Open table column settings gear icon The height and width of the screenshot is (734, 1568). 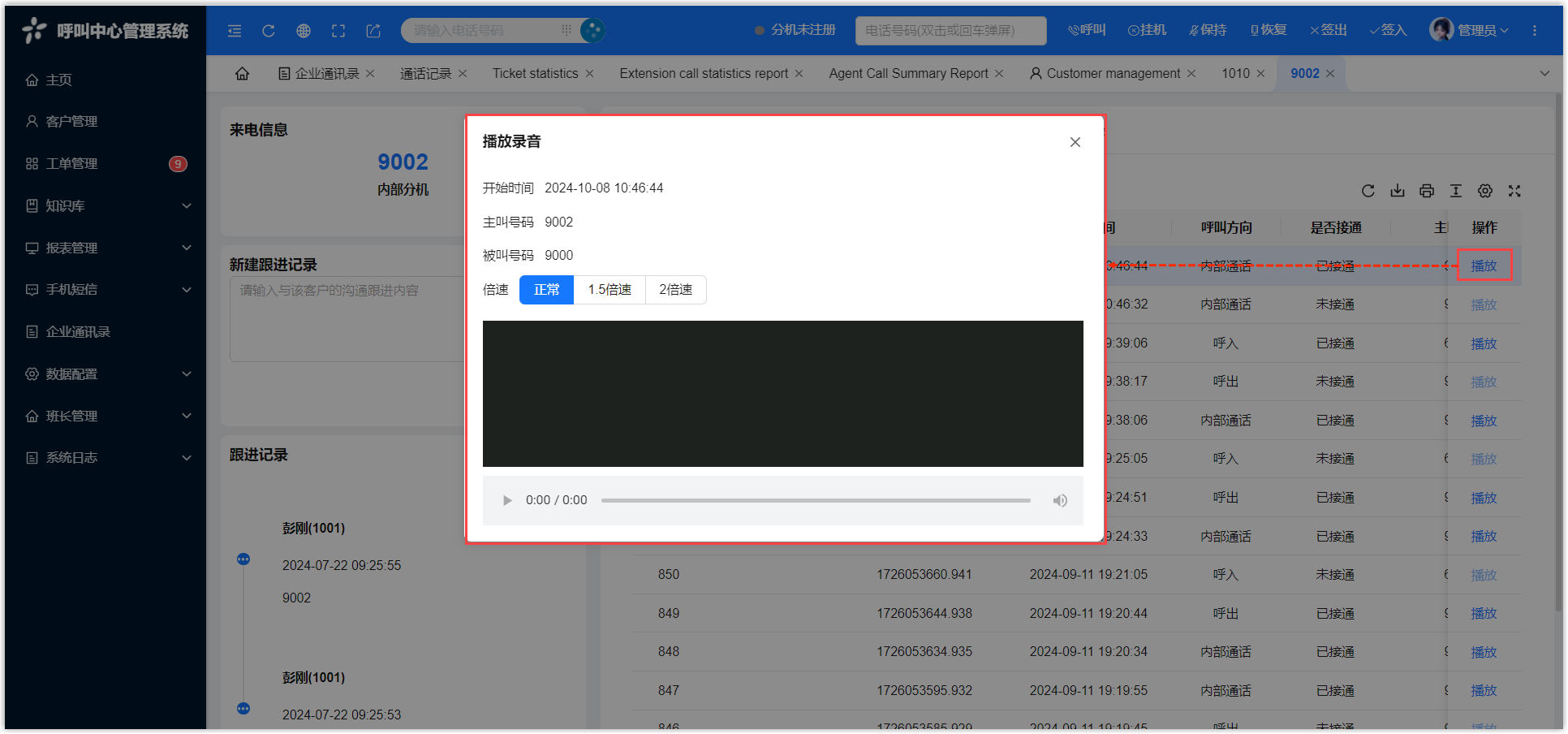pos(1485,191)
